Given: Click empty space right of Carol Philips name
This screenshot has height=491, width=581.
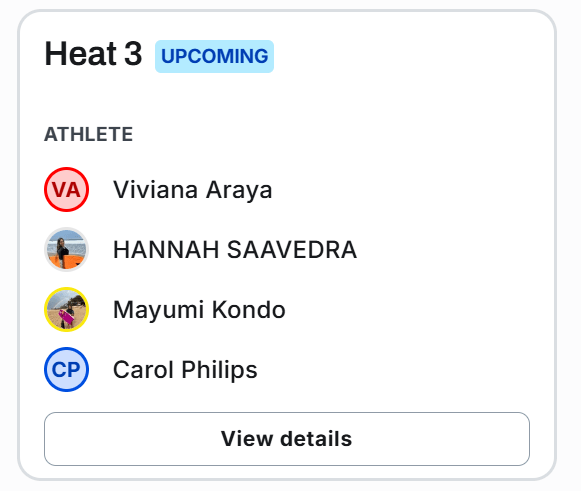Looking at the screenshot, I should [393, 369].
